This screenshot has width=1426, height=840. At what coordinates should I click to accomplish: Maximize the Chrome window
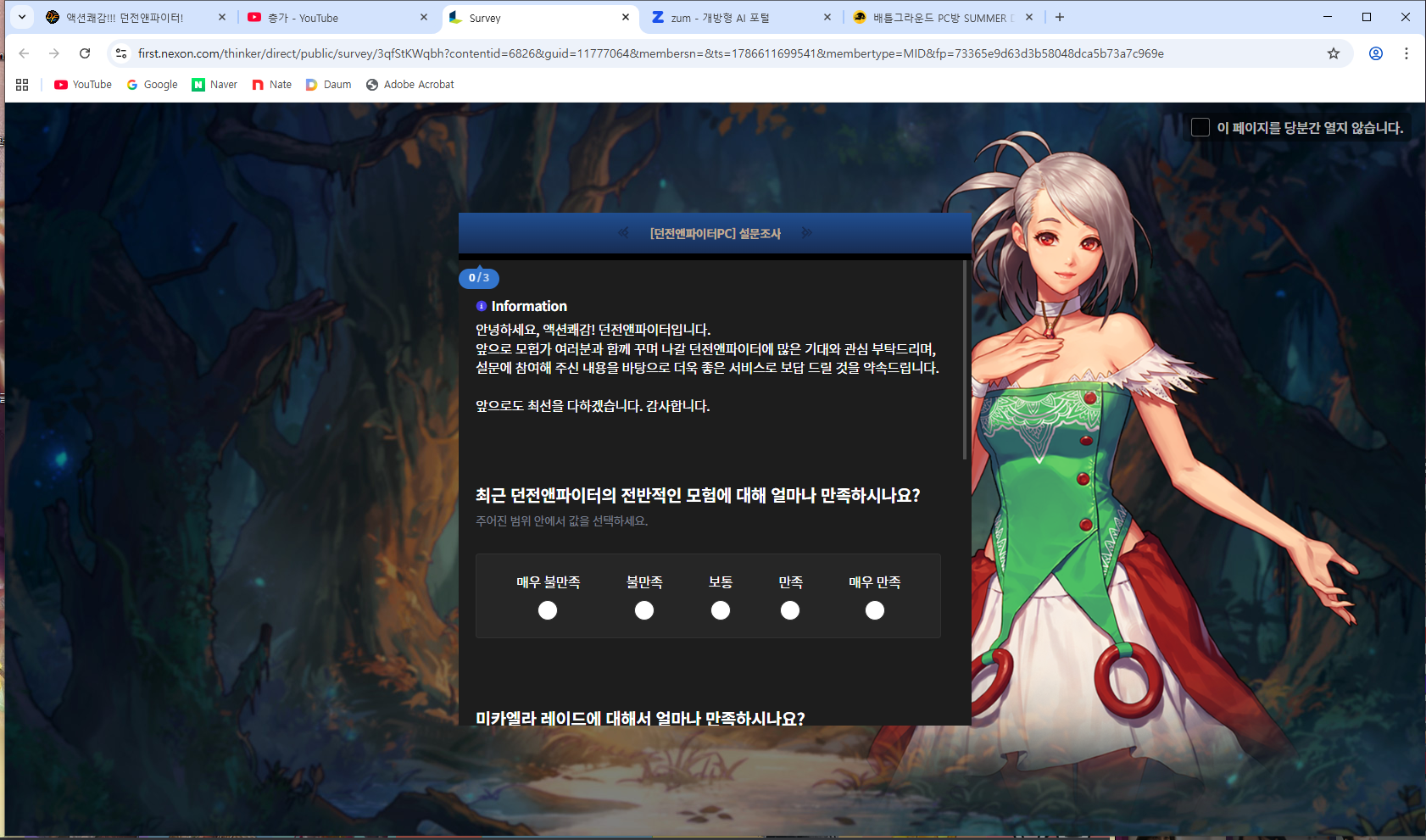coord(1367,17)
